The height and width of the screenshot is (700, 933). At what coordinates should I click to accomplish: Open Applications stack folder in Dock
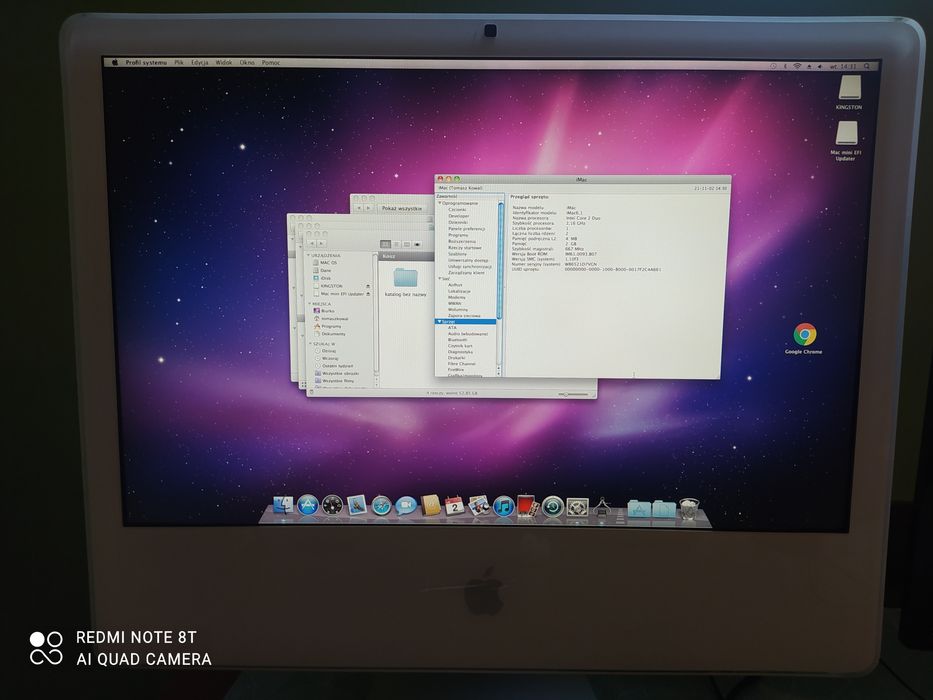pyautogui.click(x=639, y=509)
